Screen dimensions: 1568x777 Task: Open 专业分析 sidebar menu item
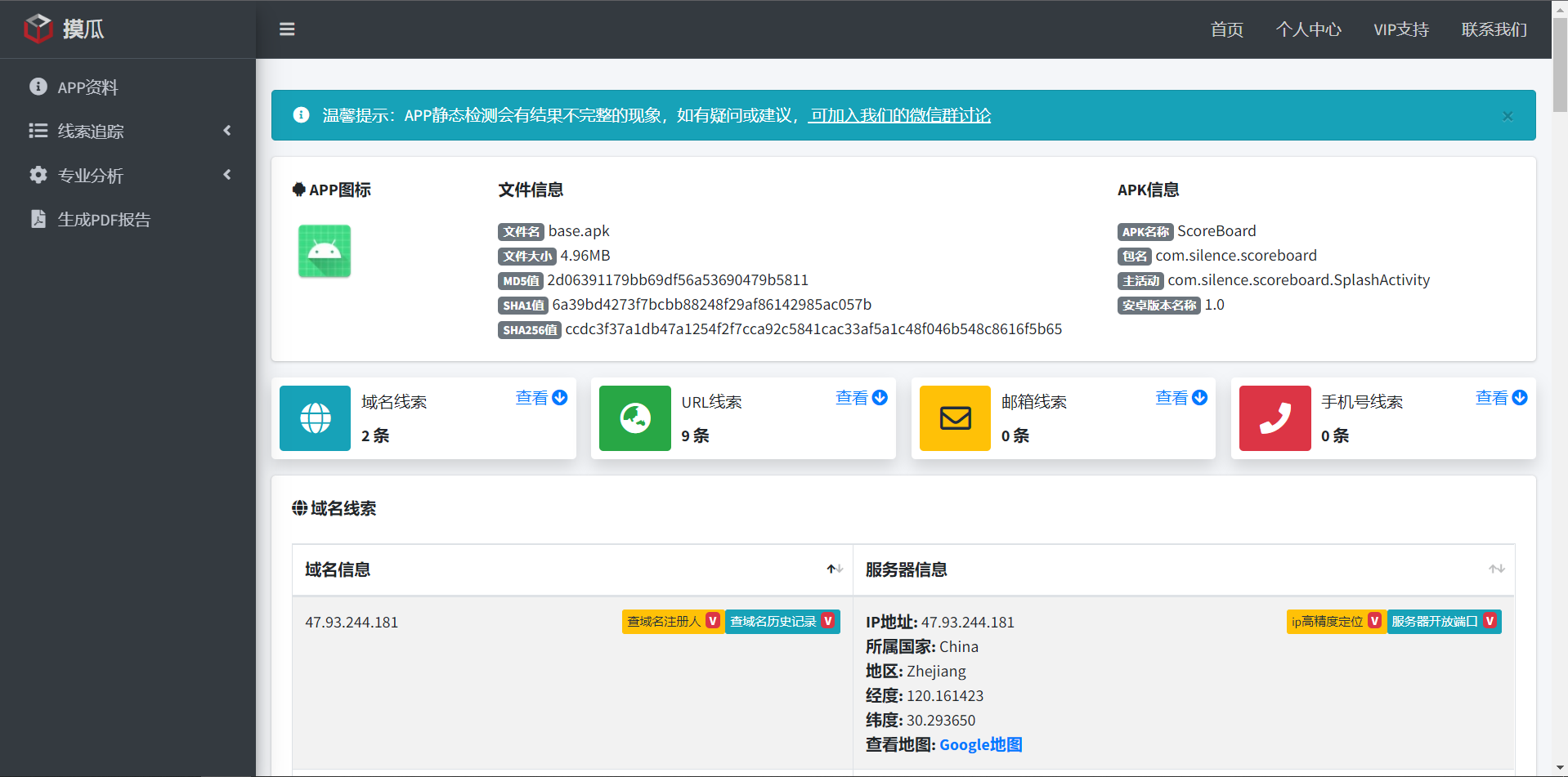(128, 176)
